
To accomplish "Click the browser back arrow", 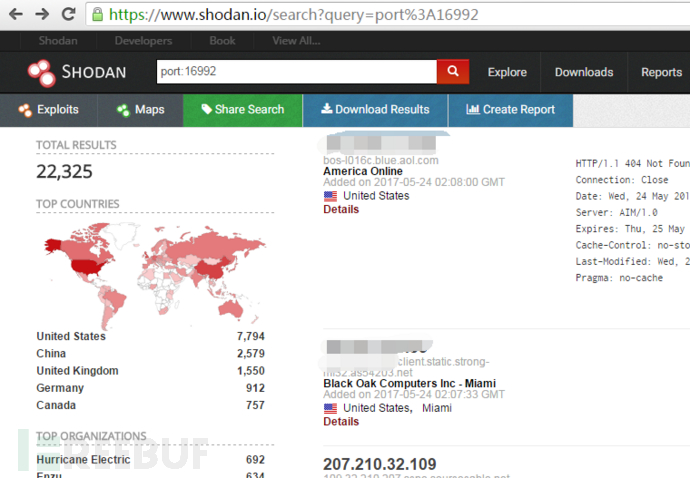I will click(x=16, y=14).
